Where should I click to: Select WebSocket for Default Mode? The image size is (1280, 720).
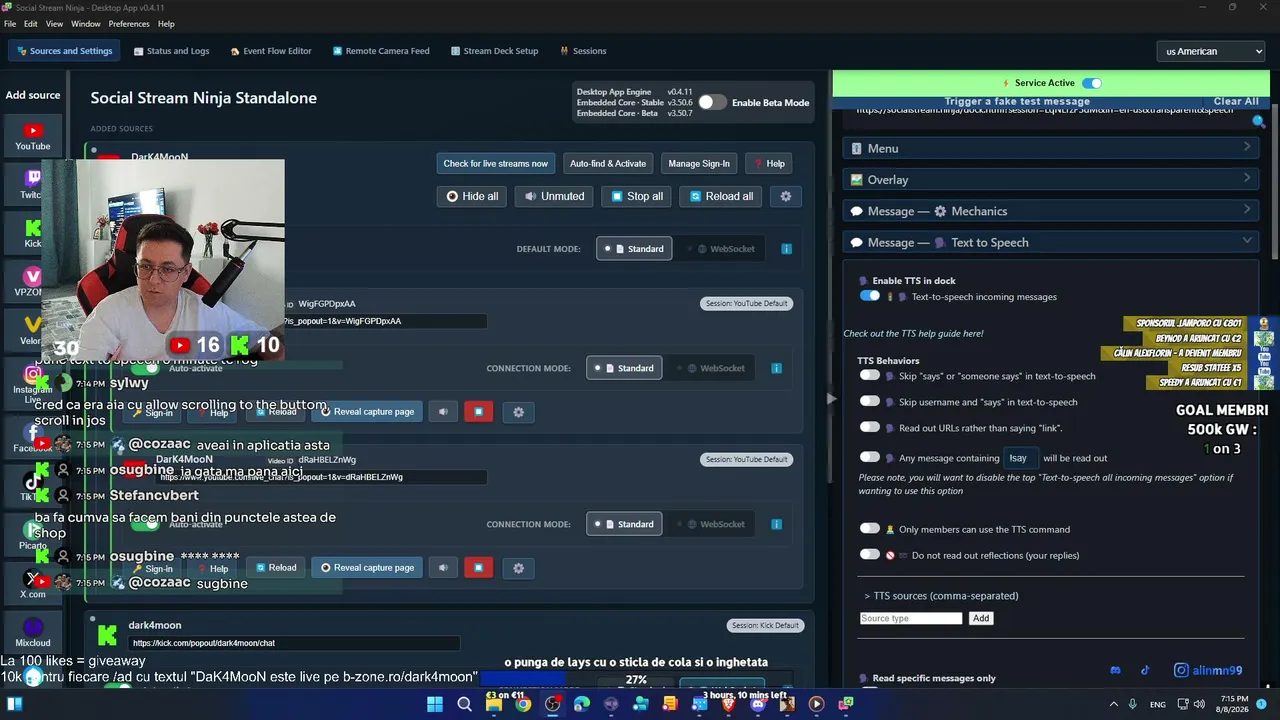726,249
